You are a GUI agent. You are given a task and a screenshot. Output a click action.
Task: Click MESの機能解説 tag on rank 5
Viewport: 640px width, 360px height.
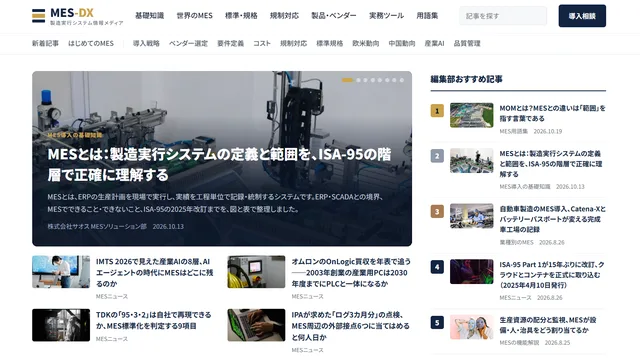tap(519, 343)
